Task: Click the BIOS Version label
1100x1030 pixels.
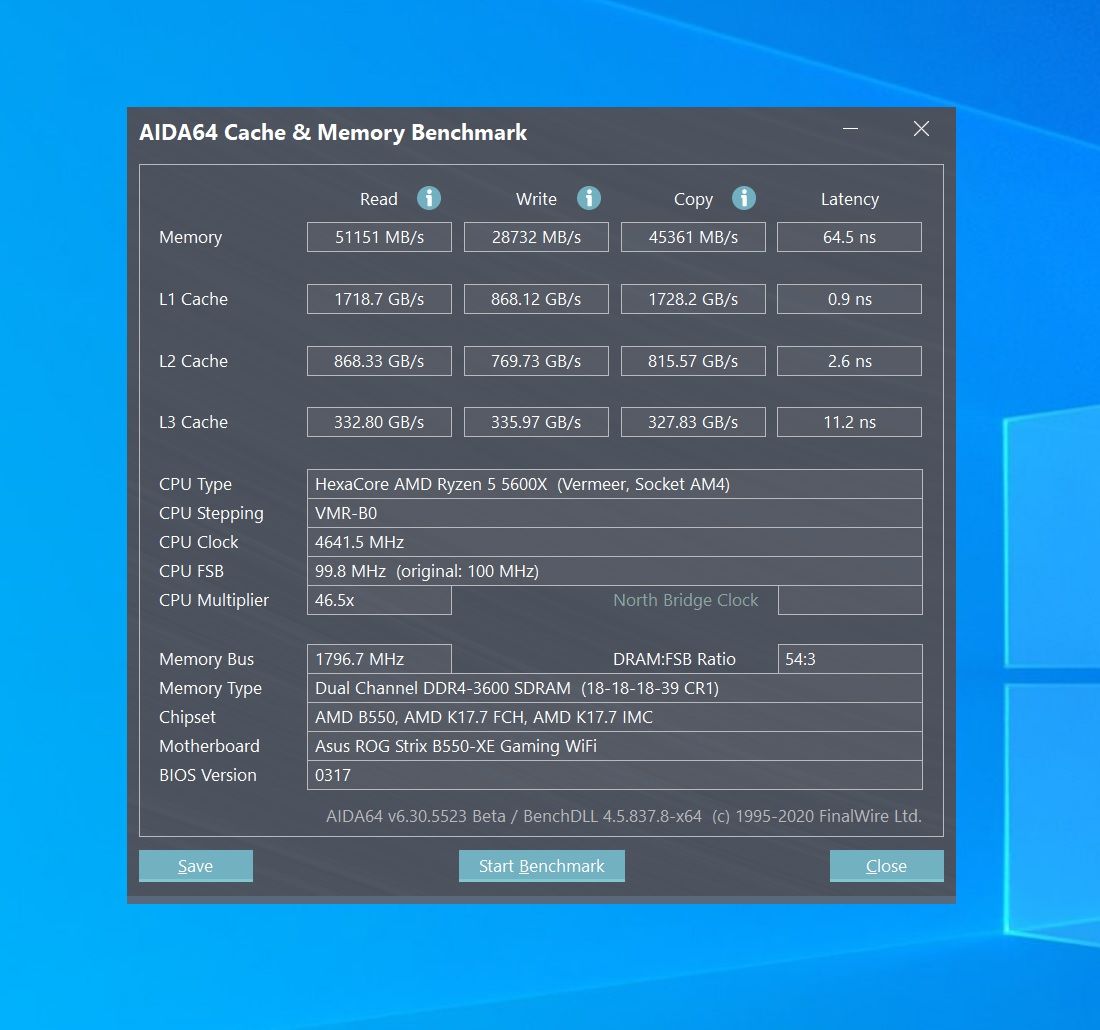Action: [x=208, y=775]
